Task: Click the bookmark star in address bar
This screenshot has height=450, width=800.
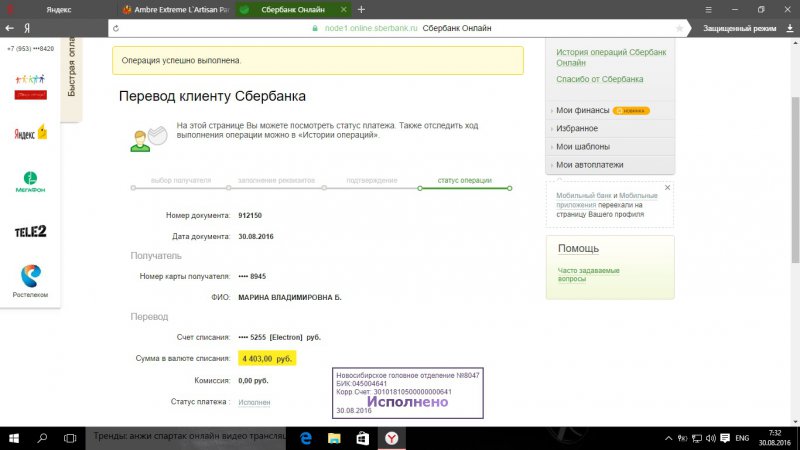Action: coord(679,28)
